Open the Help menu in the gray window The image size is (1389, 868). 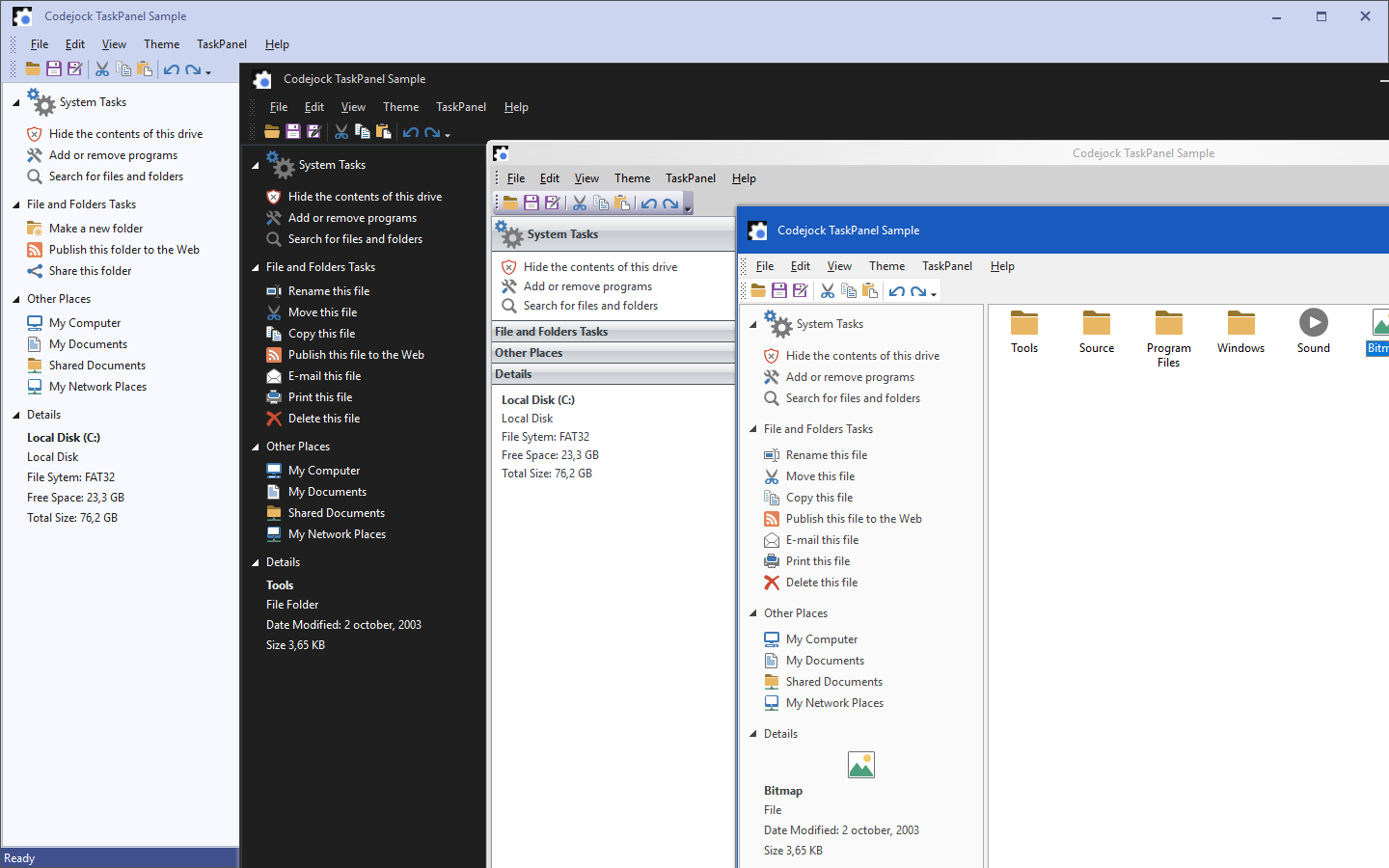pyautogui.click(x=744, y=178)
